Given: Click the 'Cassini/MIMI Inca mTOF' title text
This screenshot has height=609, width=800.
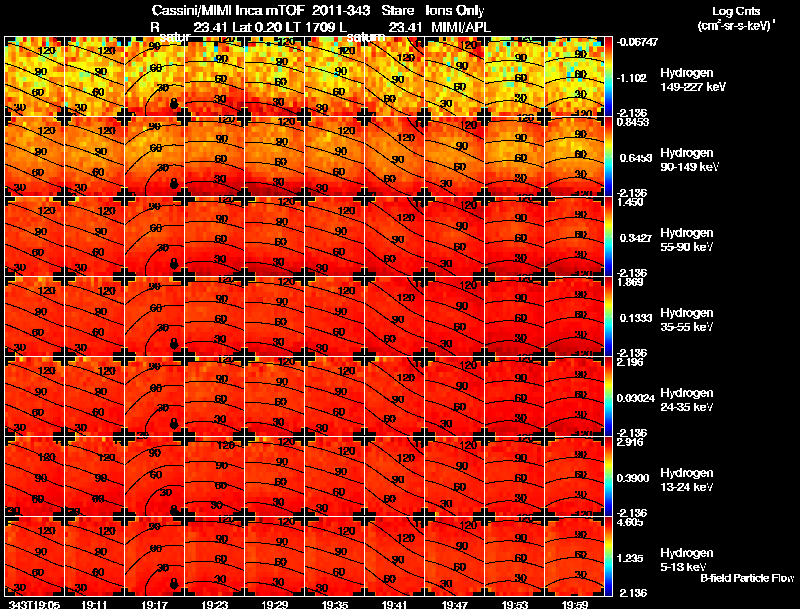Looking at the screenshot, I should point(228,11).
